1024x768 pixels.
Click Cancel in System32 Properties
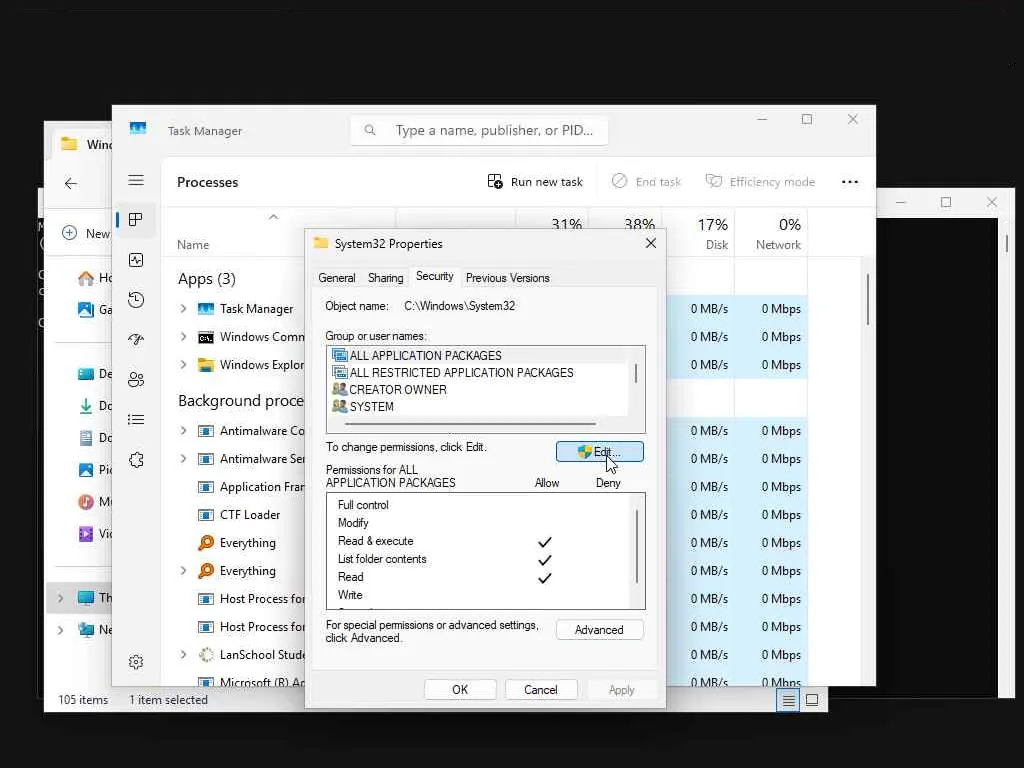click(541, 690)
